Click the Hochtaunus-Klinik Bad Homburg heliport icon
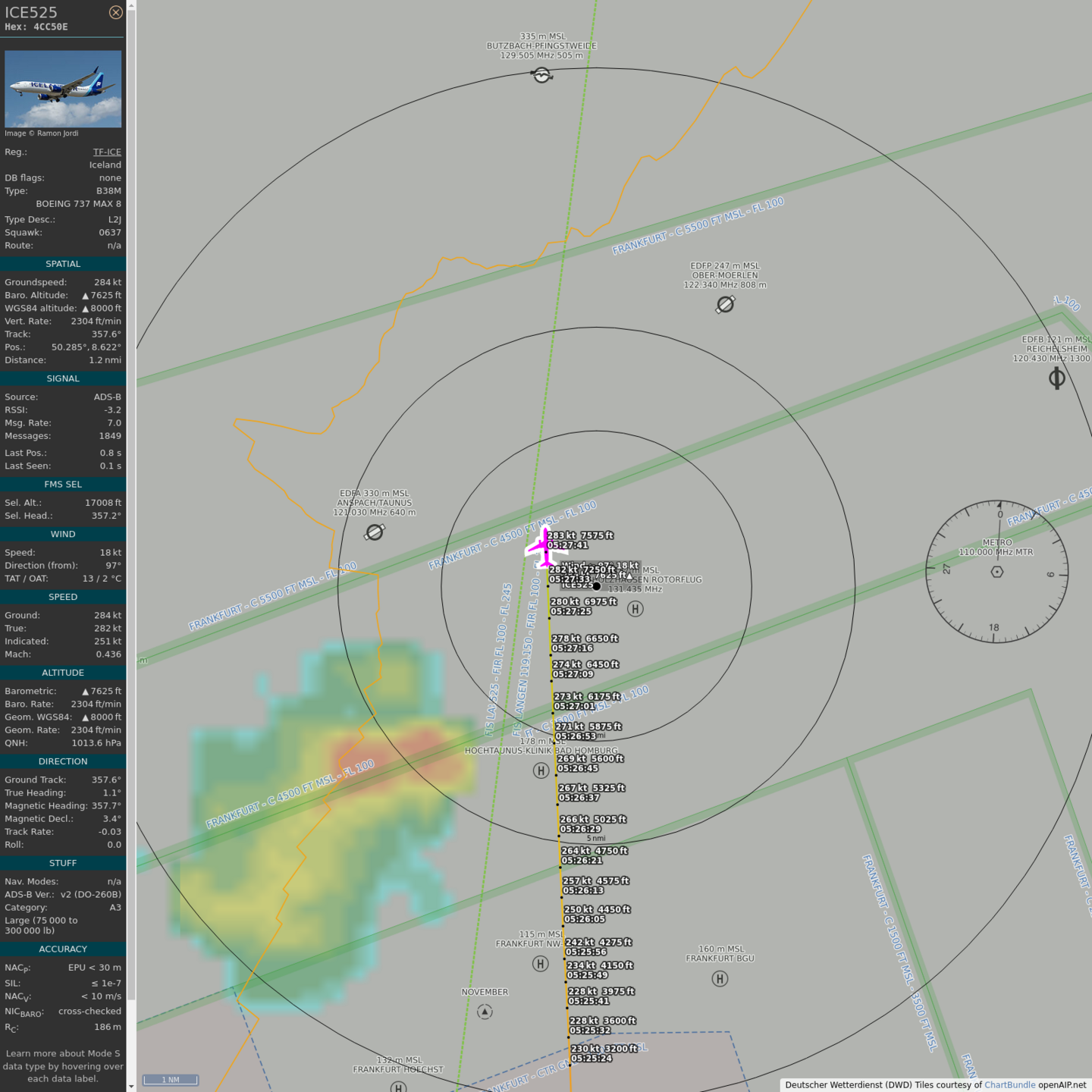Screen dimensions: 1092x1092 click(x=541, y=770)
